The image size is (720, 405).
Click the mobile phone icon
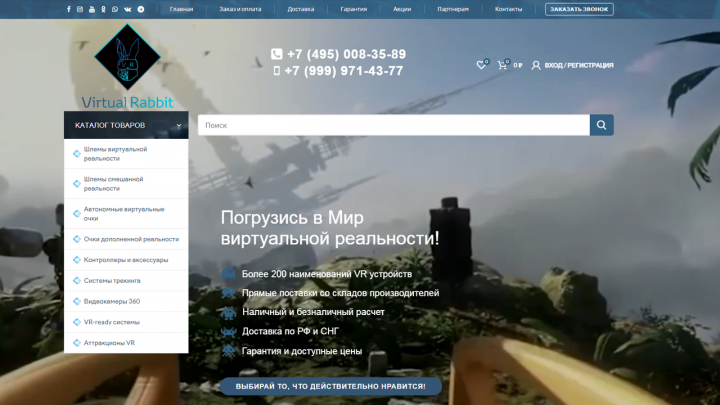pos(276,71)
